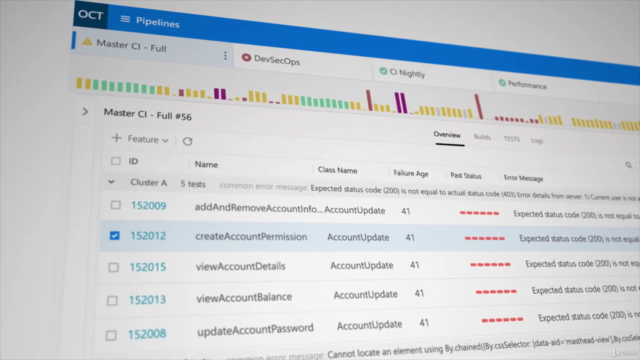Check the box for test 152008
640x360 pixels.
111,336
